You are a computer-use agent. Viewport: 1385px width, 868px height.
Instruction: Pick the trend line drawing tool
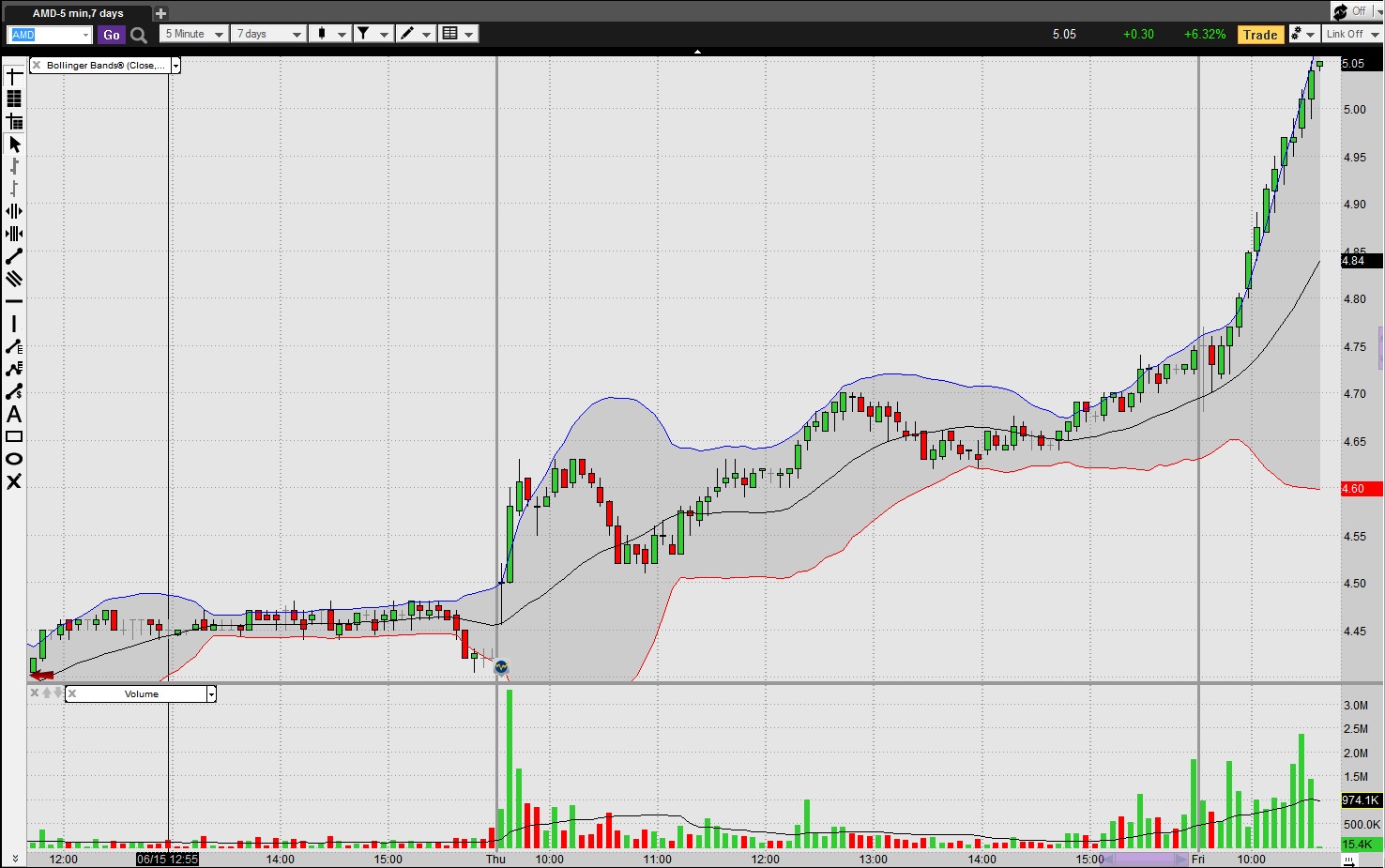pos(14,257)
